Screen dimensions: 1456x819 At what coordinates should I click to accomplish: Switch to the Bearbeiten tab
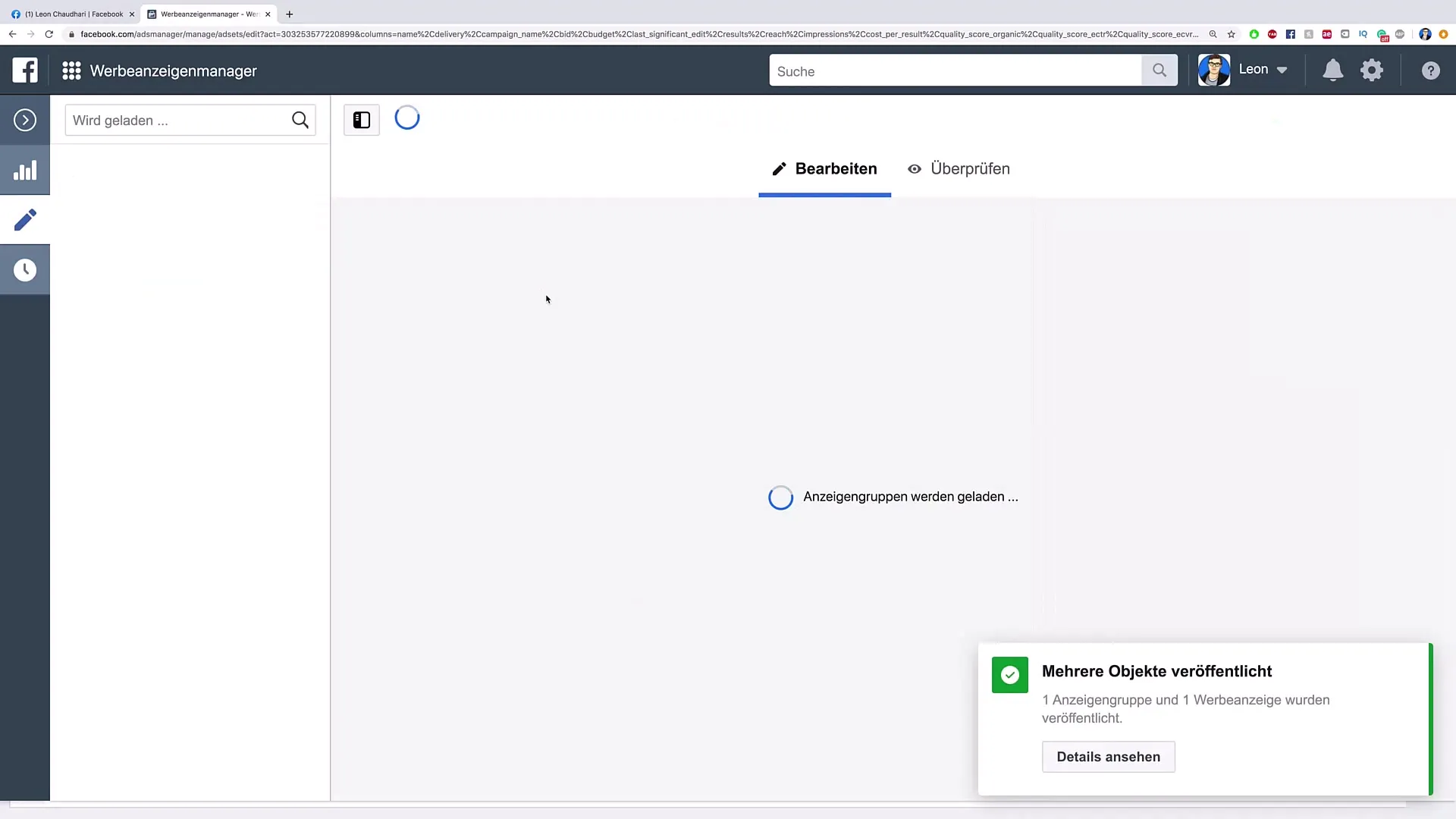pos(824,168)
